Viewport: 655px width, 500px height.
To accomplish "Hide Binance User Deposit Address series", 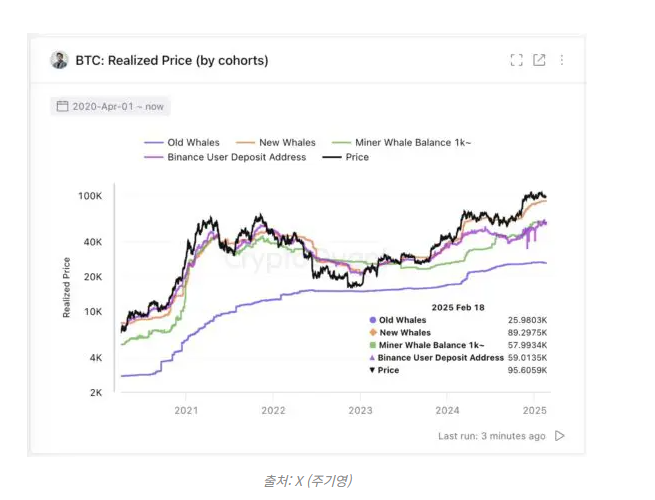I will 225,157.
